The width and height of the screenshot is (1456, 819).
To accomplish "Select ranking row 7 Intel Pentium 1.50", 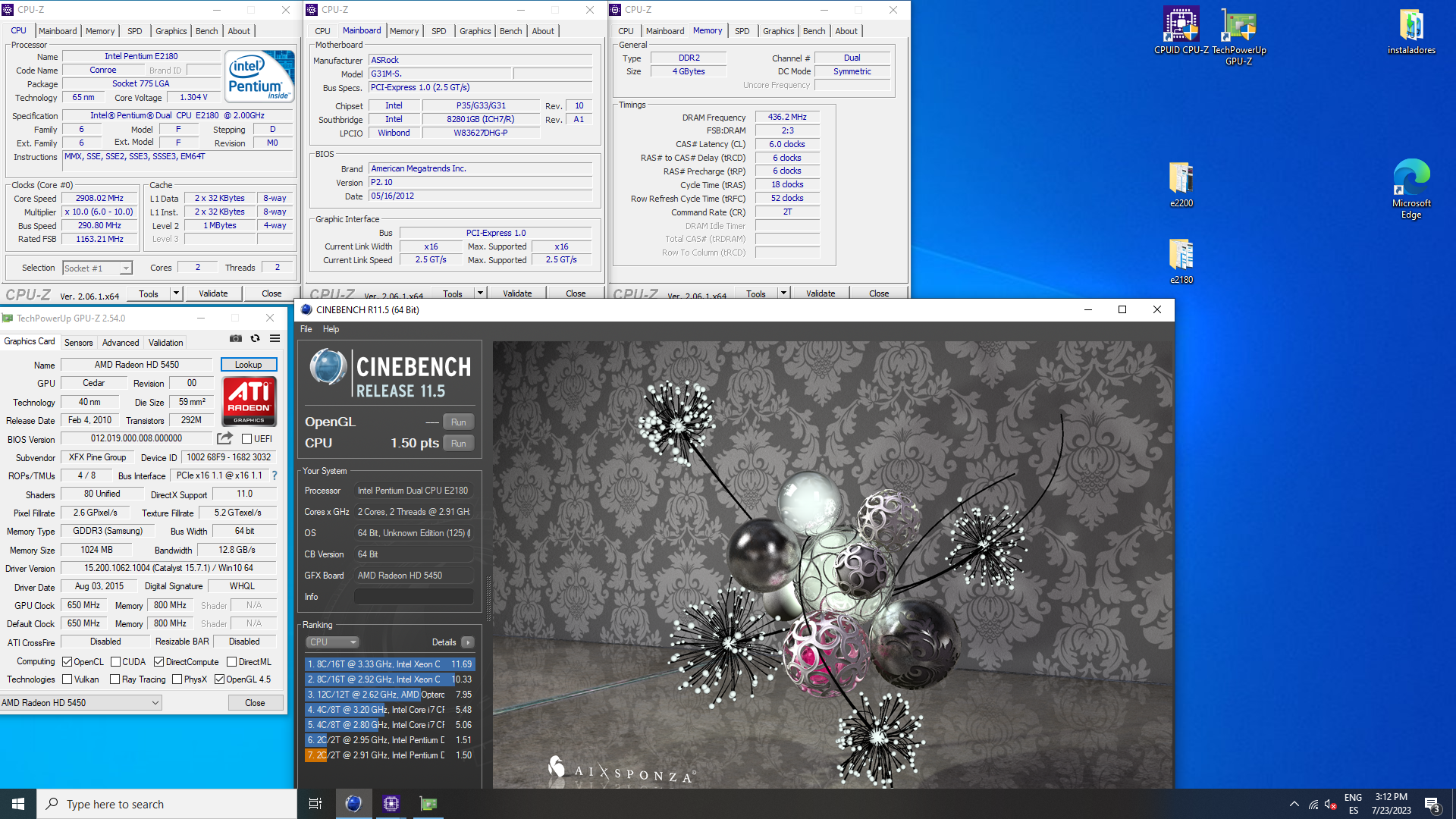I will (390, 755).
